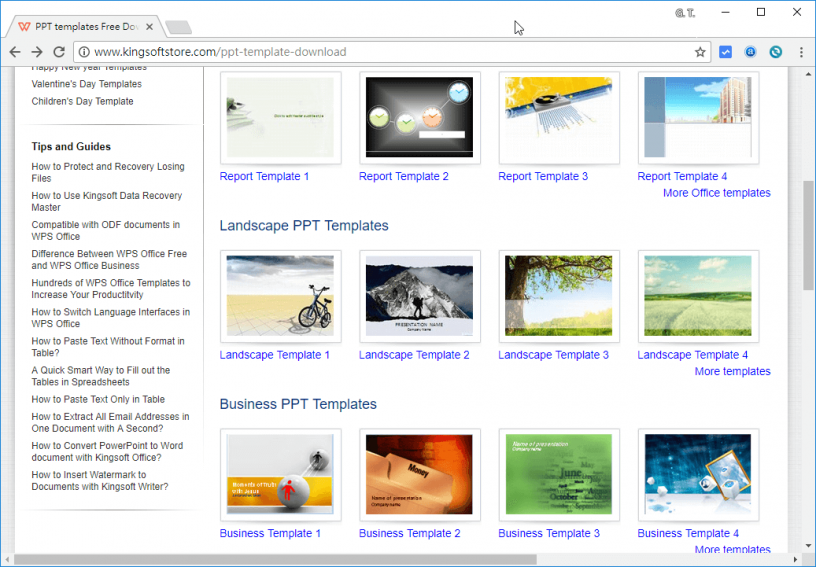Image resolution: width=816 pixels, height=567 pixels.
Task: Click the Business Template 1 text link
Action: pos(270,533)
